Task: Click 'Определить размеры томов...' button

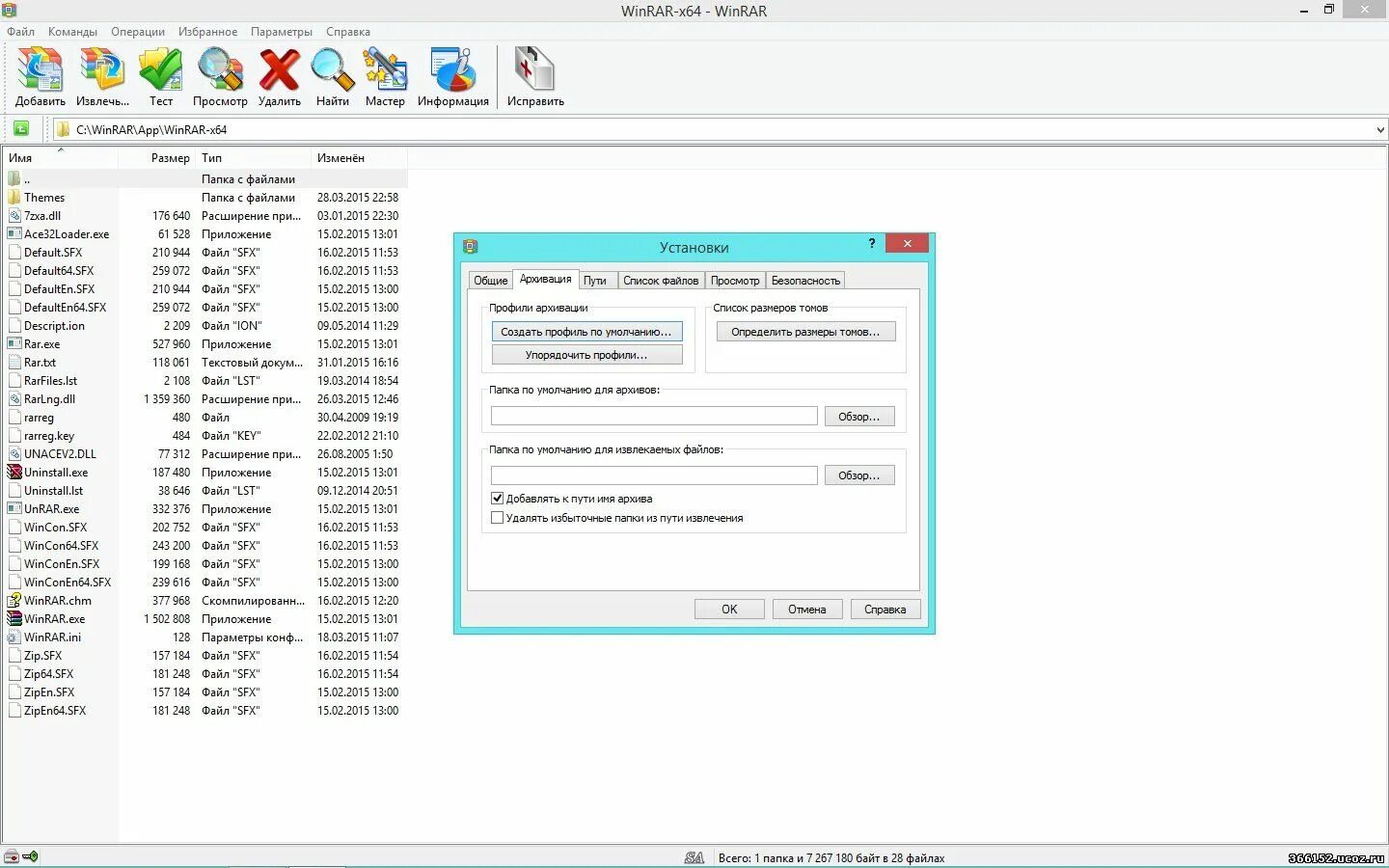Action: pos(805,332)
